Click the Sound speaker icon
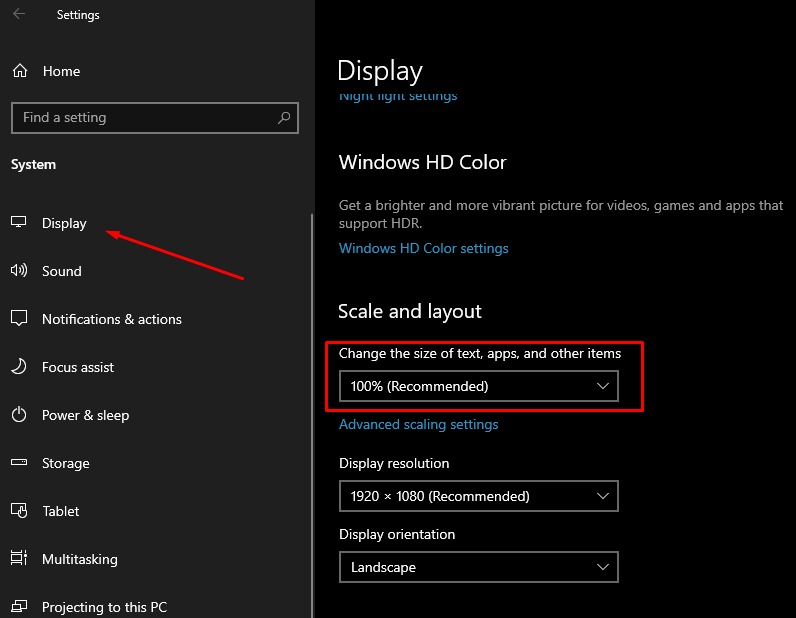 pos(19,270)
